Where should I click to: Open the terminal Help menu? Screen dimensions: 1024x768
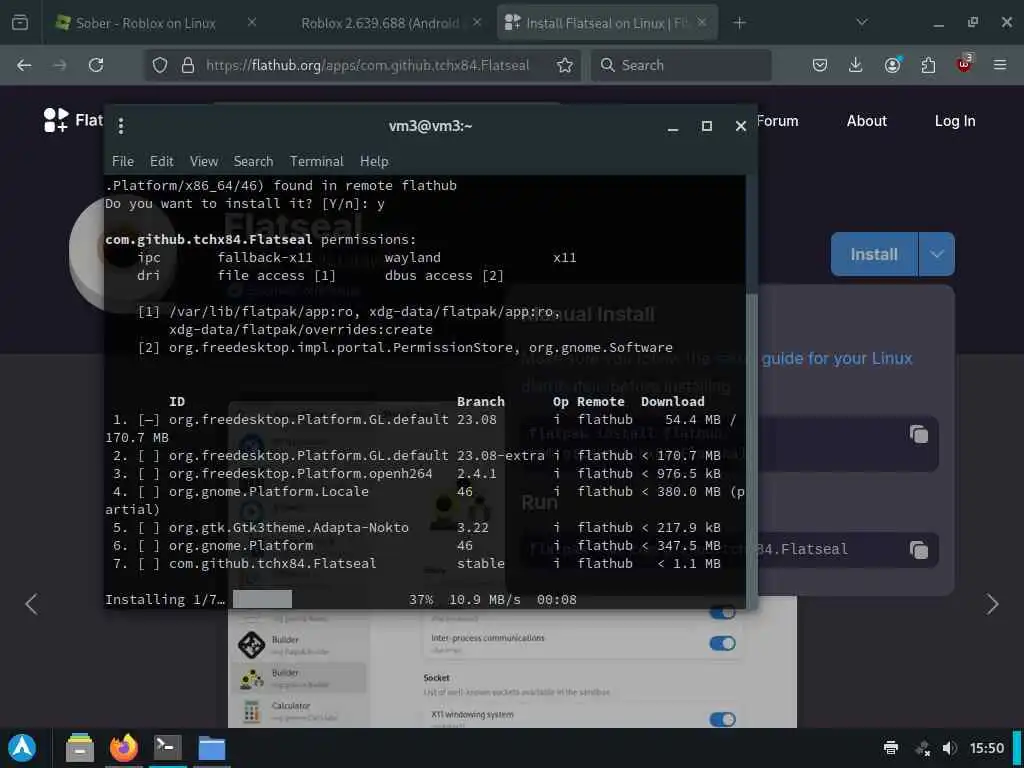[374, 161]
